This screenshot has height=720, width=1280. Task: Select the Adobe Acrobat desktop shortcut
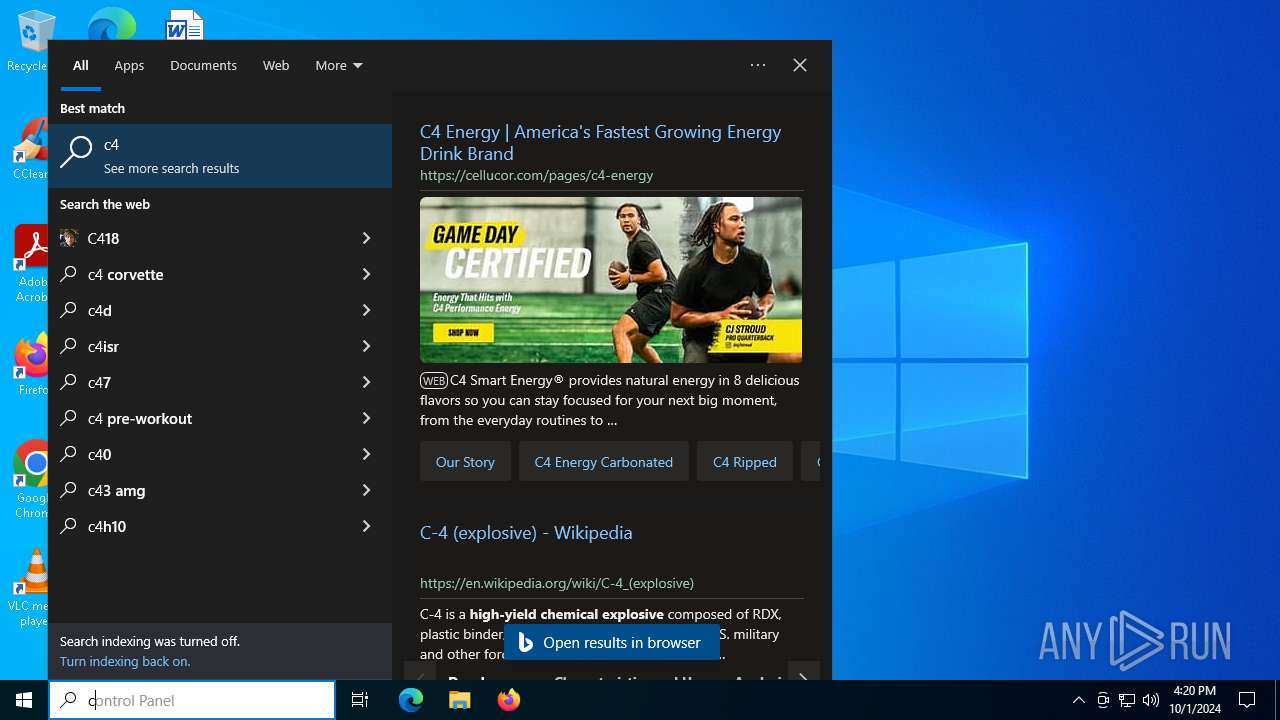point(30,264)
